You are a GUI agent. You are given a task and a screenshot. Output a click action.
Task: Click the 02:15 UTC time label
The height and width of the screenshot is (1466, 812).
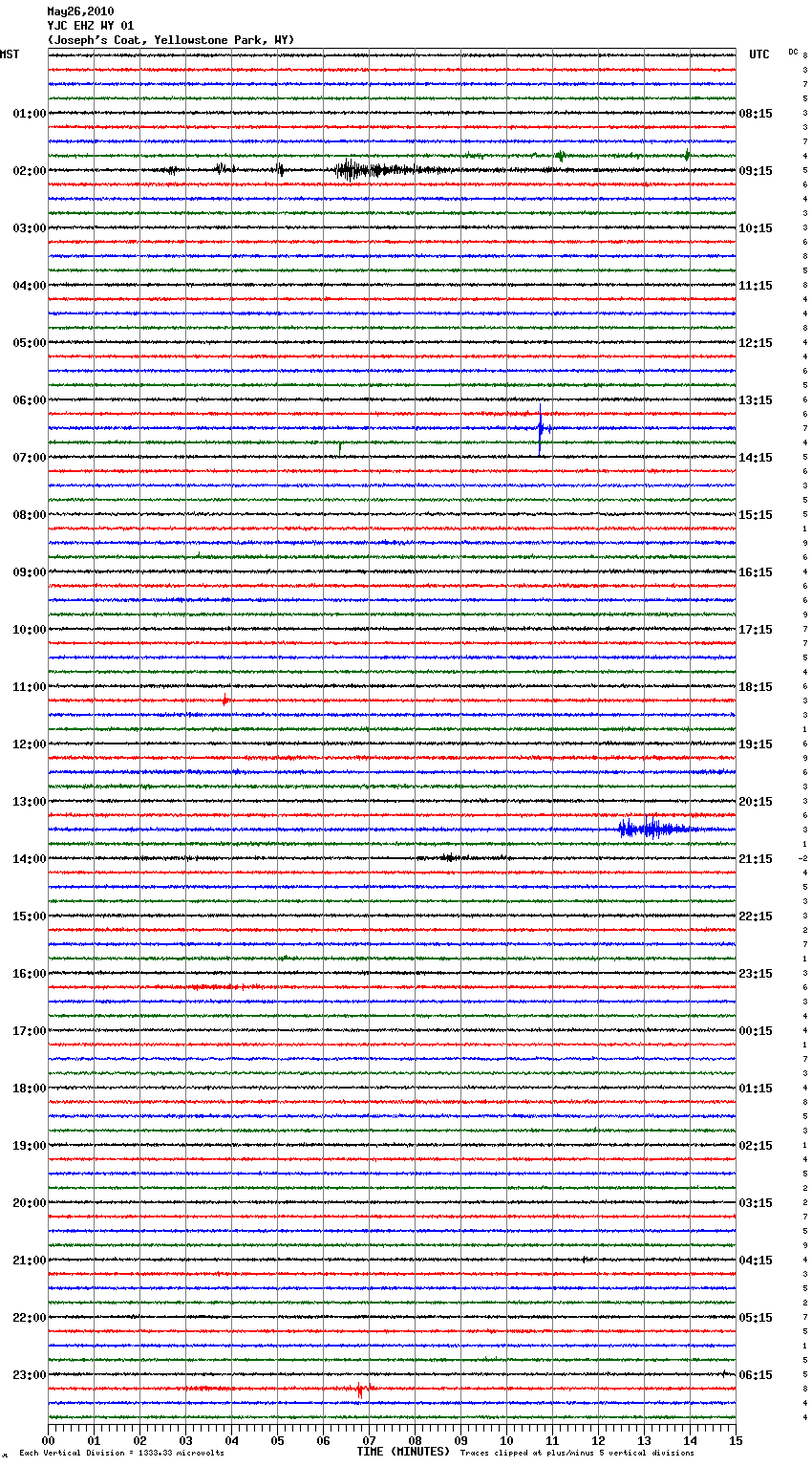click(756, 1146)
